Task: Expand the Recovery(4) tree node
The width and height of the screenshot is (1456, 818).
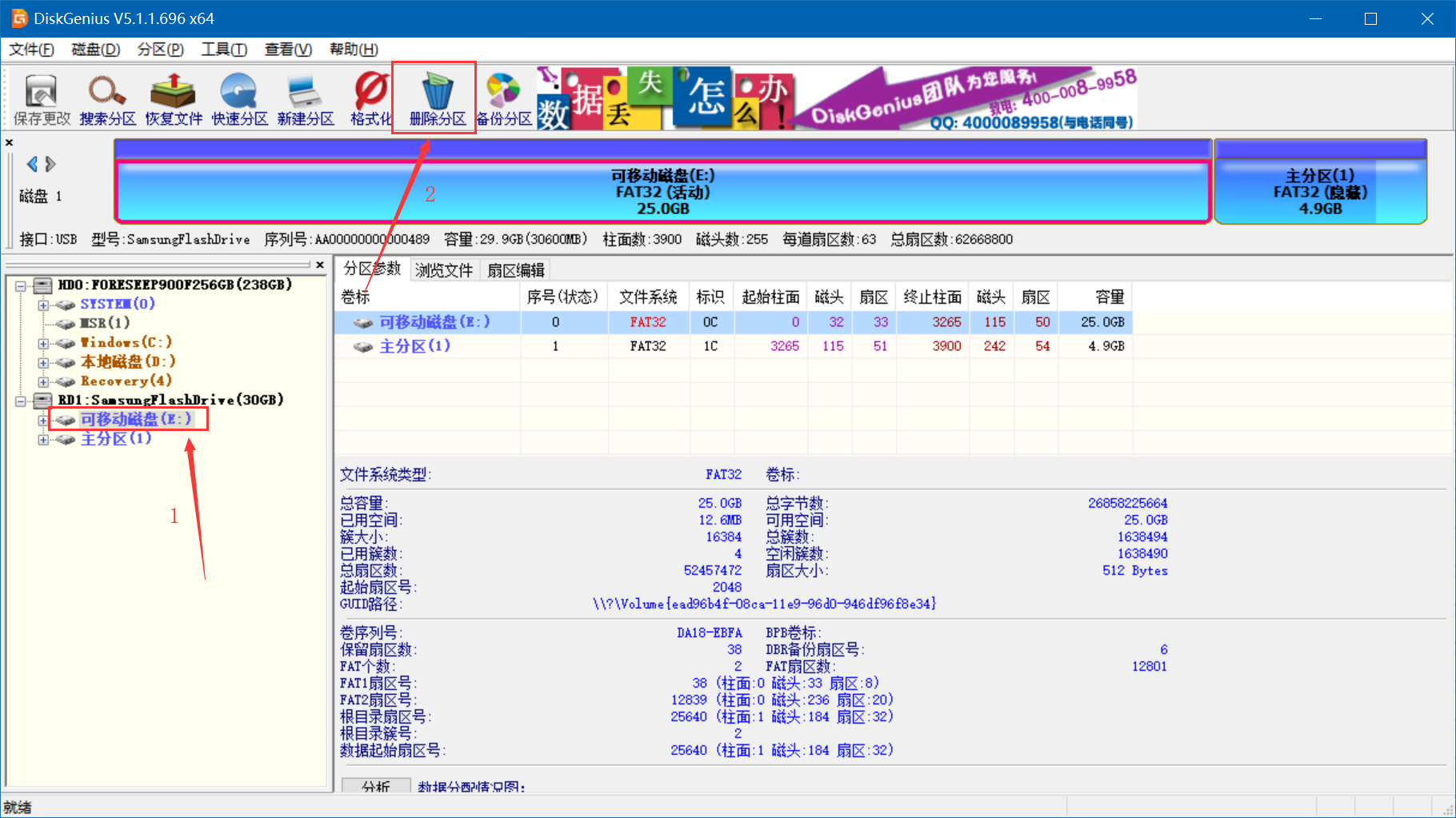Action: point(43,381)
